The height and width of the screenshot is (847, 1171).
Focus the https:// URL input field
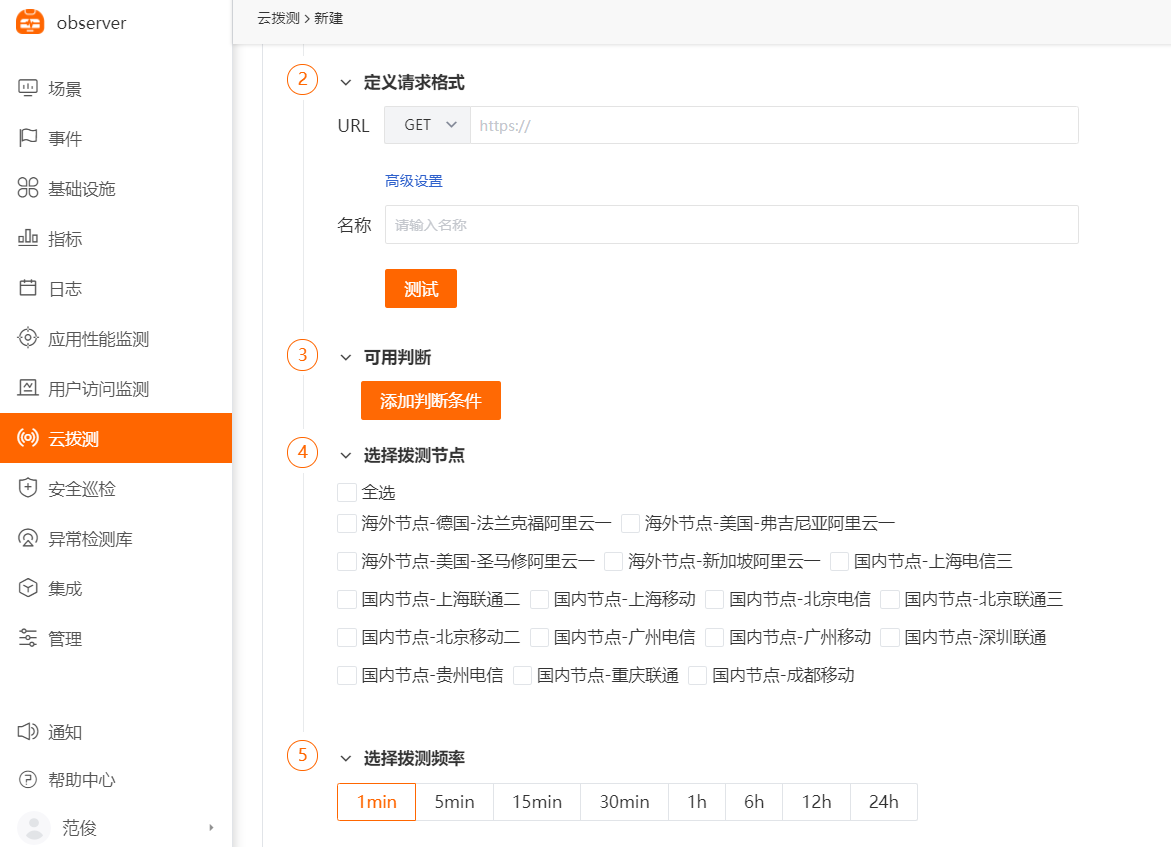pos(774,125)
